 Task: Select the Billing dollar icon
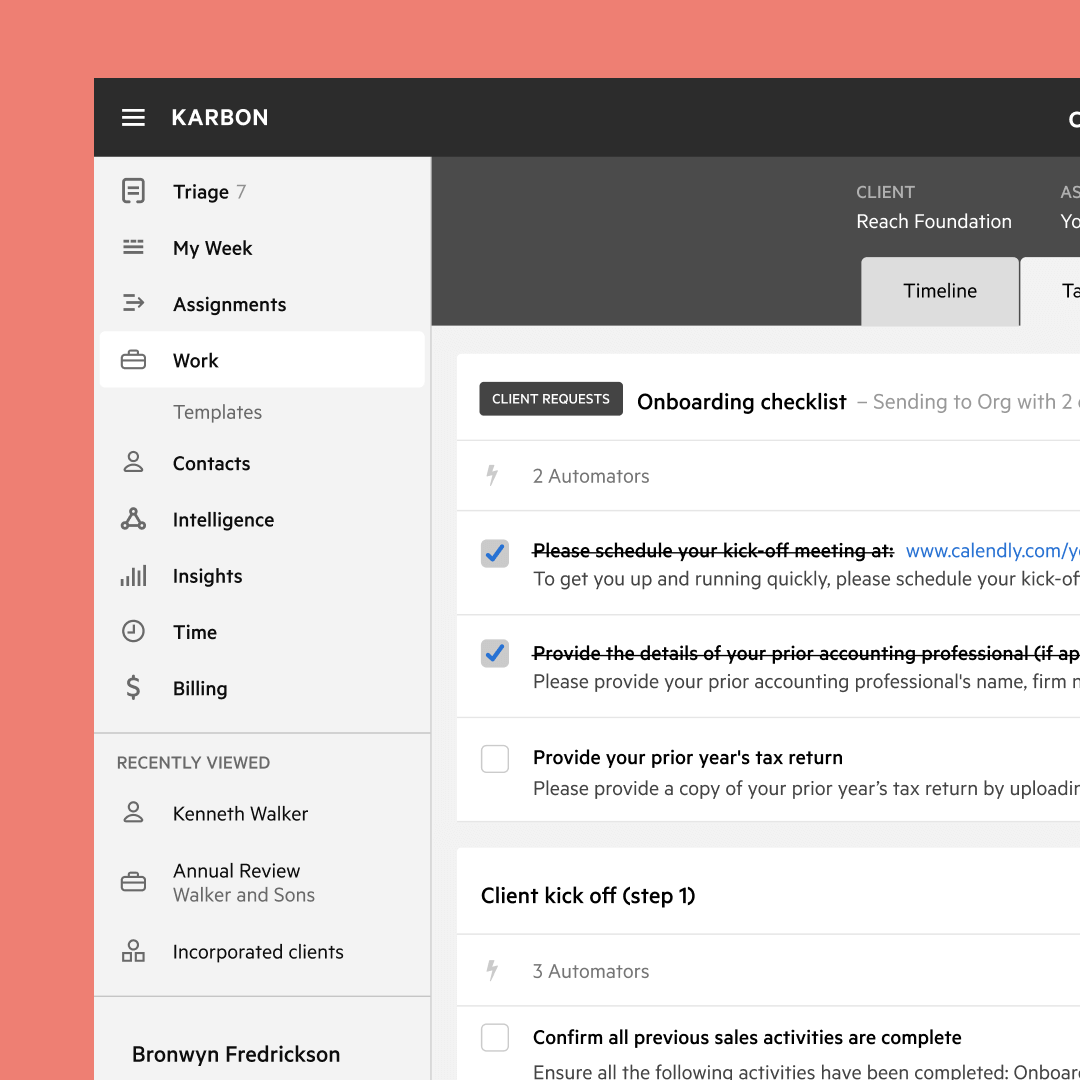pyautogui.click(x=133, y=688)
